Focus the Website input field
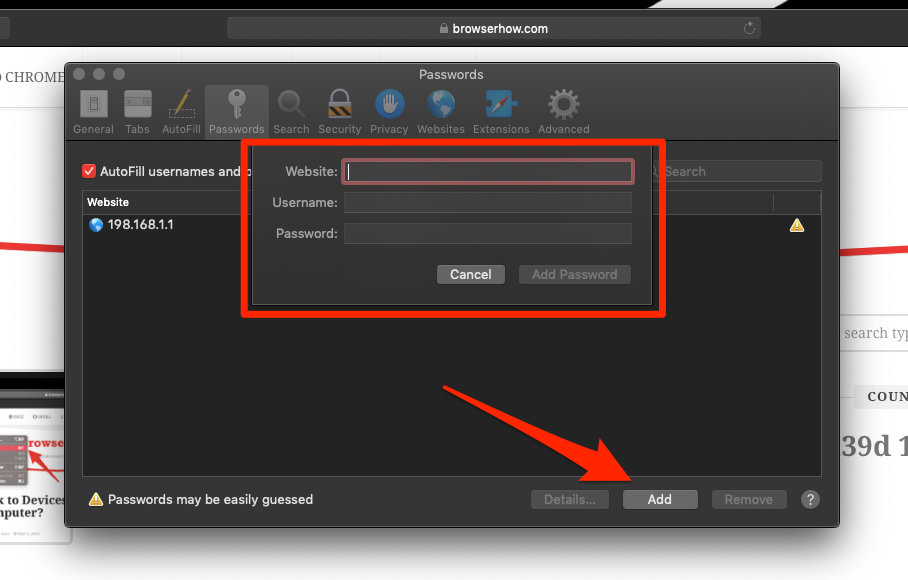Image resolution: width=908 pixels, height=580 pixels. coord(488,172)
